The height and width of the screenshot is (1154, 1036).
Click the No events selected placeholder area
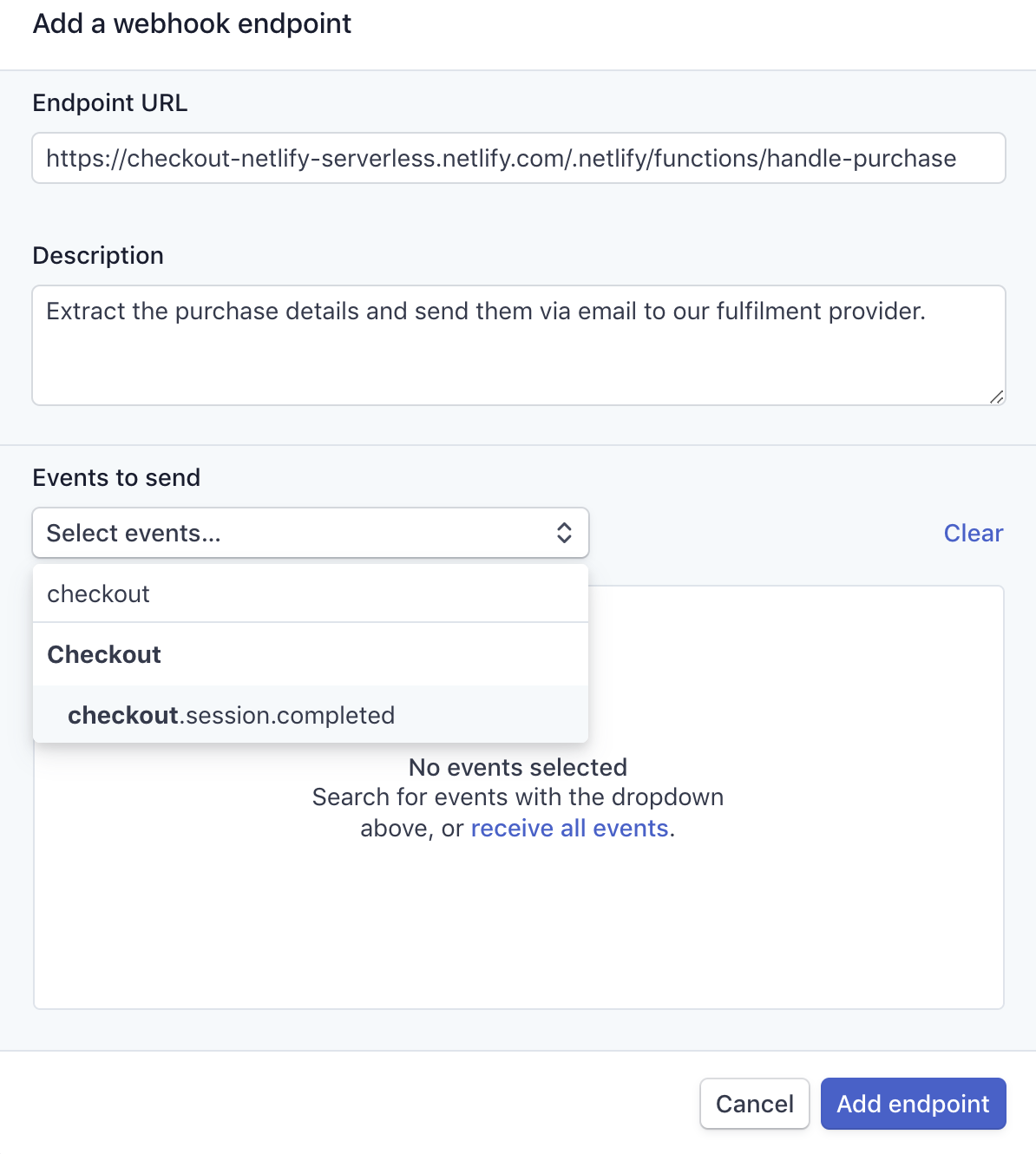517,767
